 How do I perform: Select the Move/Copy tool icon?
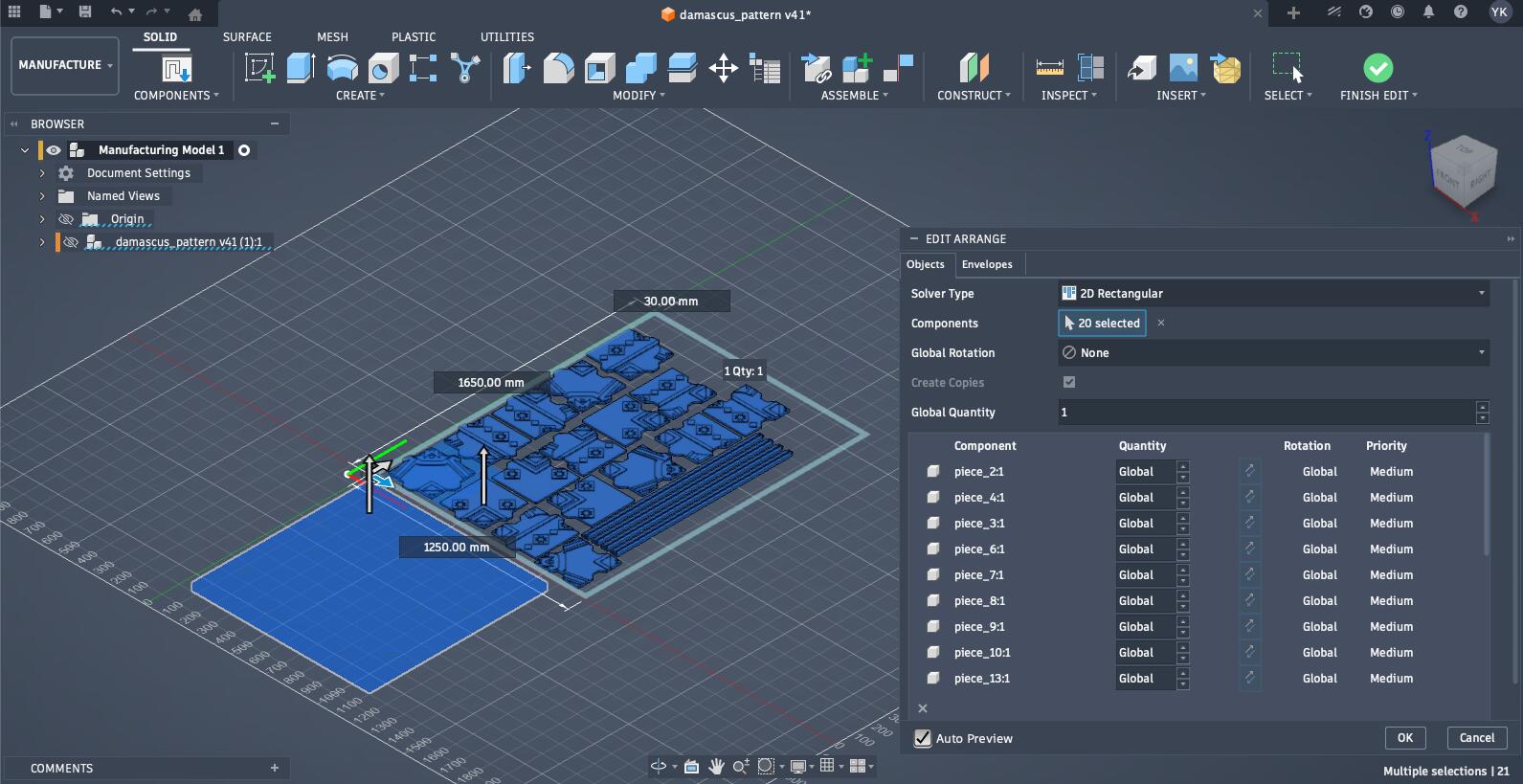[723, 68]
